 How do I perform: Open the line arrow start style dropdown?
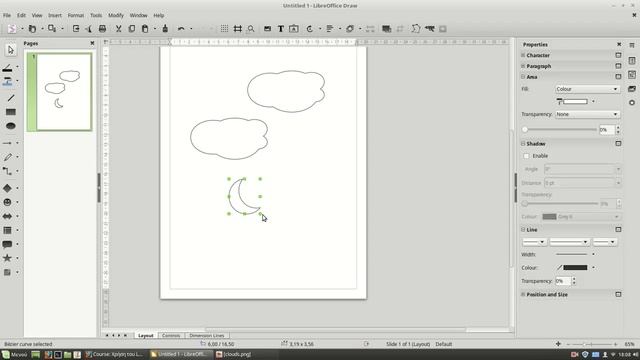pos(534,242)
